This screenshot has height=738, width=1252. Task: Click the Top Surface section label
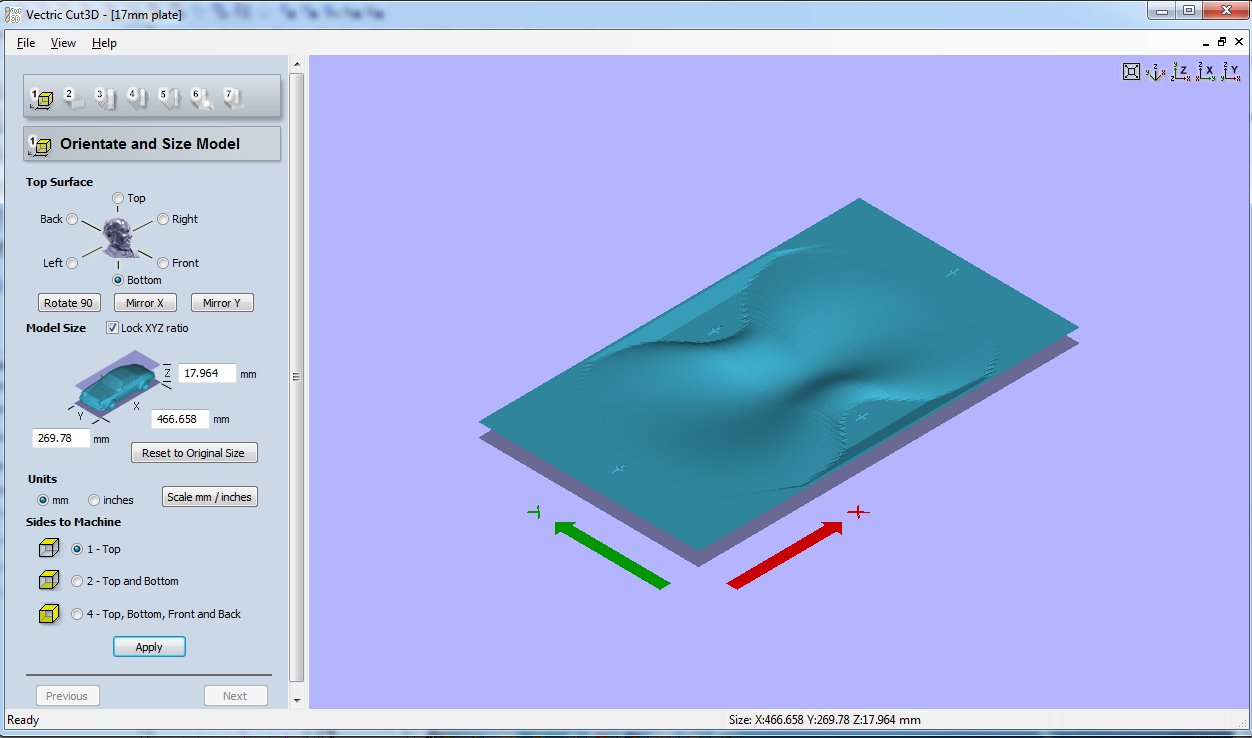(59, 182)
